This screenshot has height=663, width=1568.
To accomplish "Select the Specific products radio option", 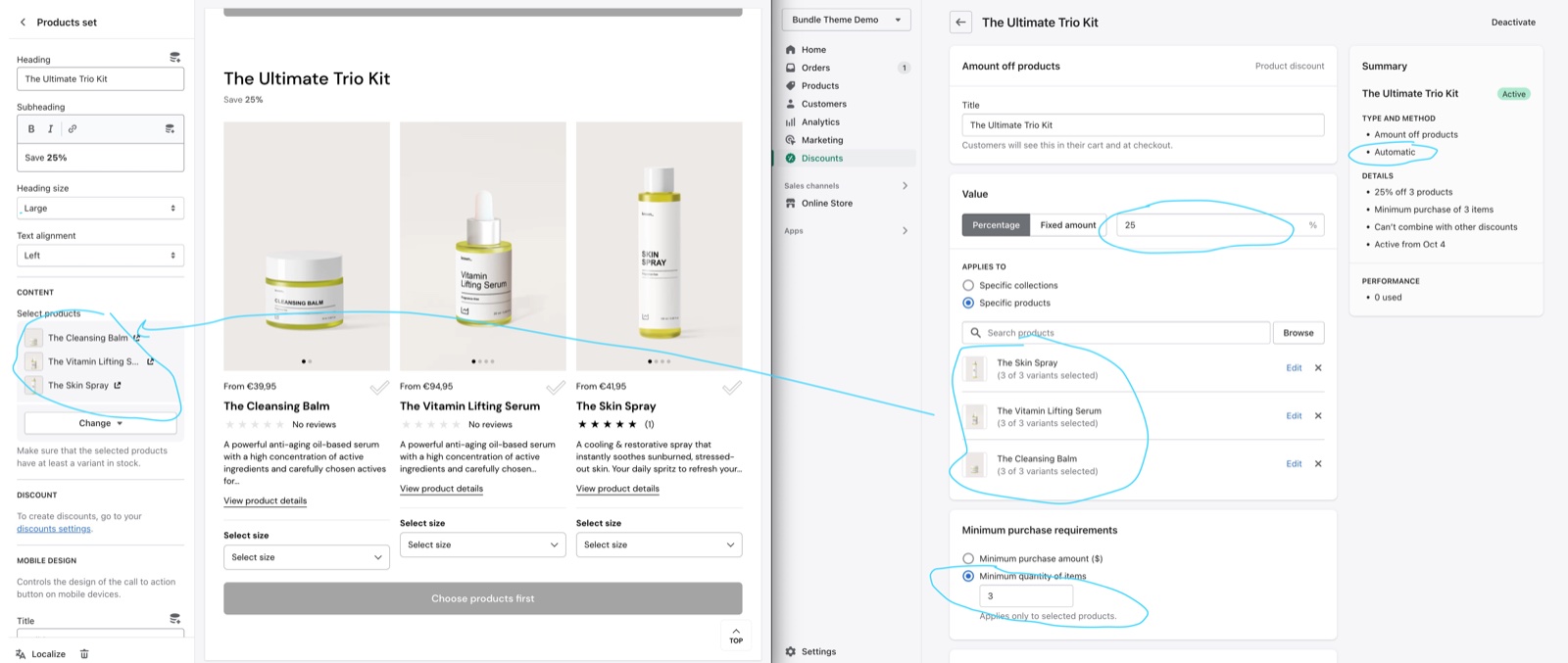I will click(x=968, y=303).
